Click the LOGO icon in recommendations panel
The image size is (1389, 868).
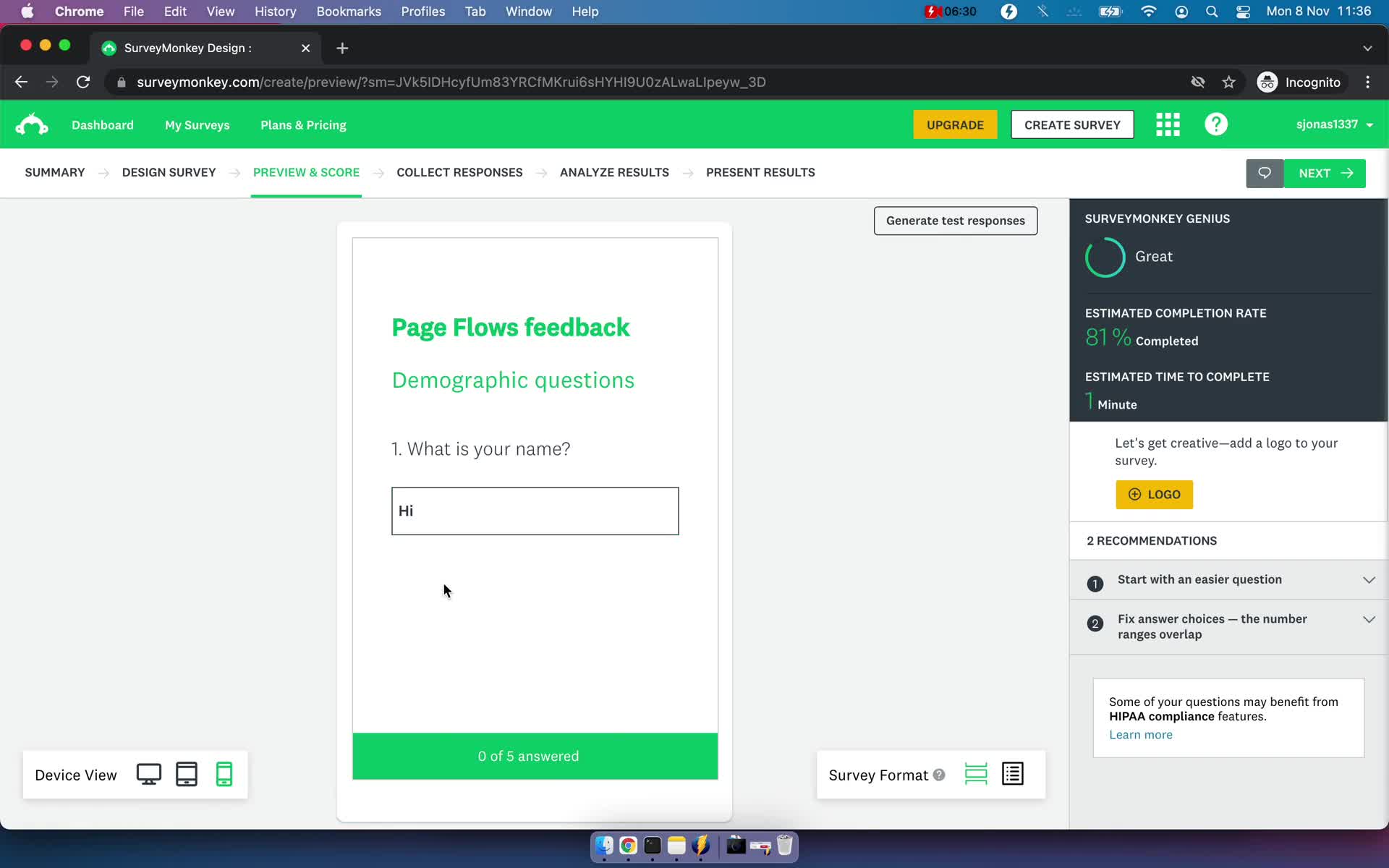coord(1155,494)
